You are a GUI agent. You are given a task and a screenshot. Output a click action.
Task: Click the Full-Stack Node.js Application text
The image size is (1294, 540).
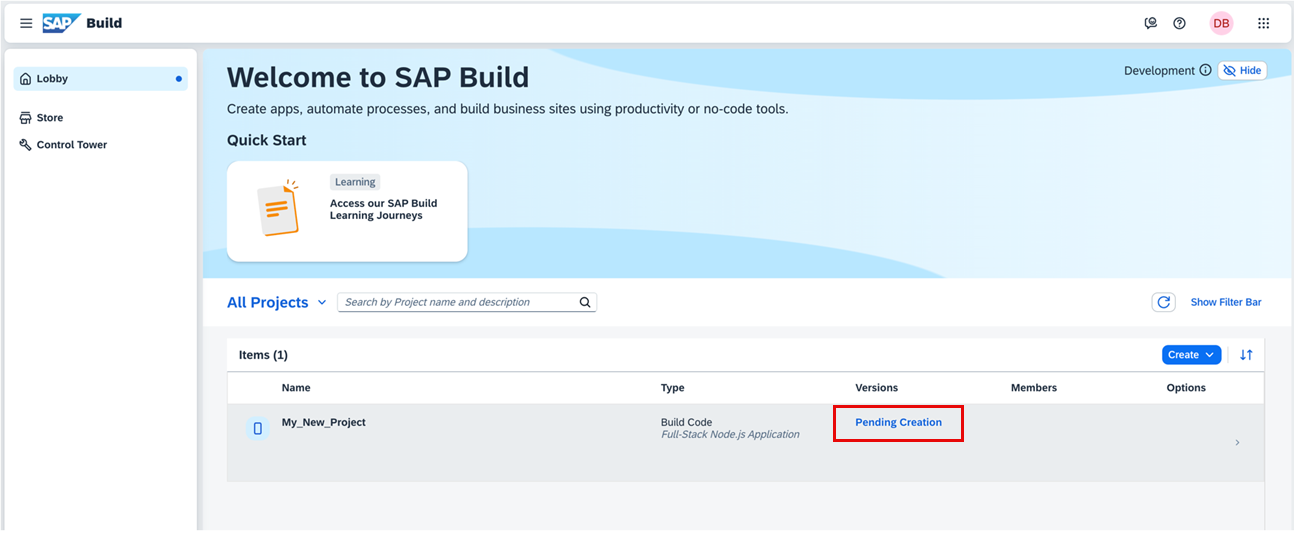[x=730, y=435]
